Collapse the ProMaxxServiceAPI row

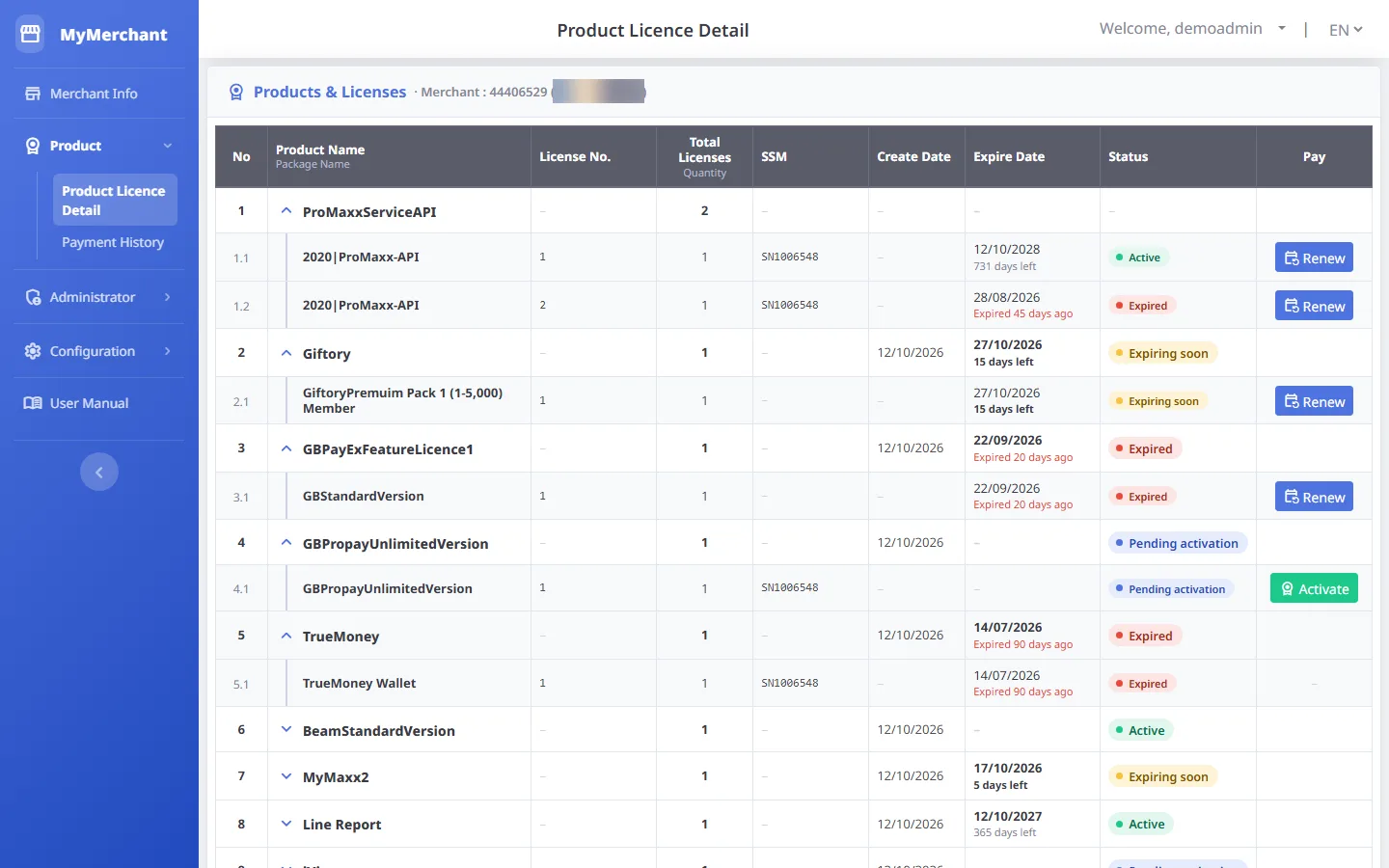[286, 211]
